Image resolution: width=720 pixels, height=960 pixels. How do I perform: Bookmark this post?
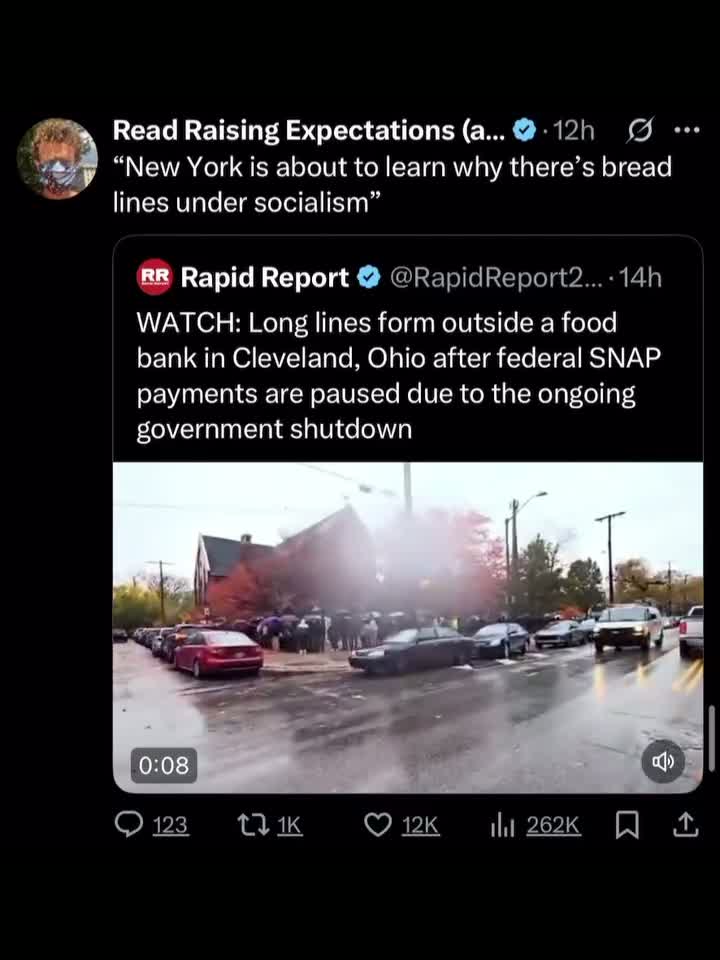(x=626, y=826)
